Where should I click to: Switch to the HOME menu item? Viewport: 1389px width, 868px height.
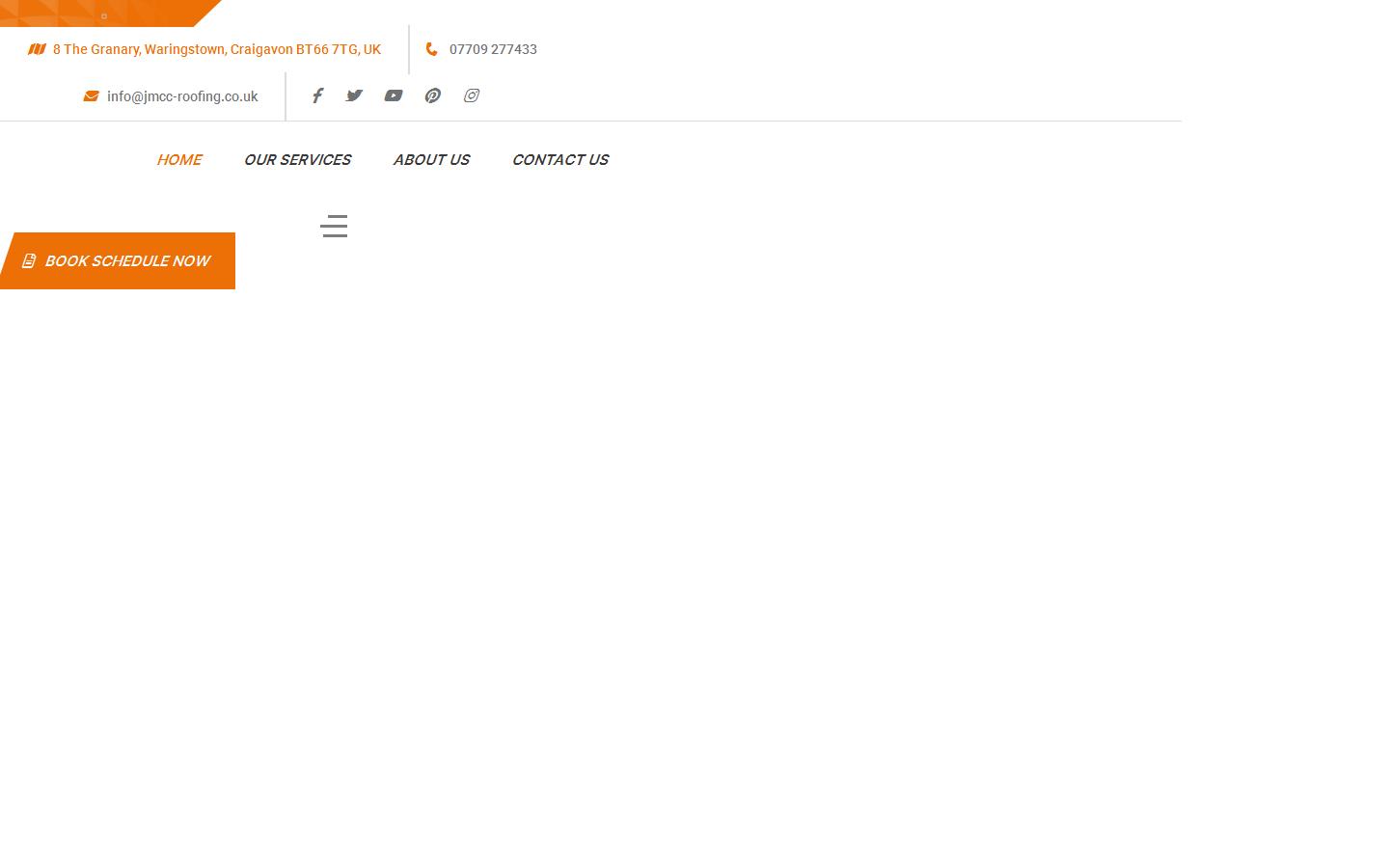pos(178,160)
